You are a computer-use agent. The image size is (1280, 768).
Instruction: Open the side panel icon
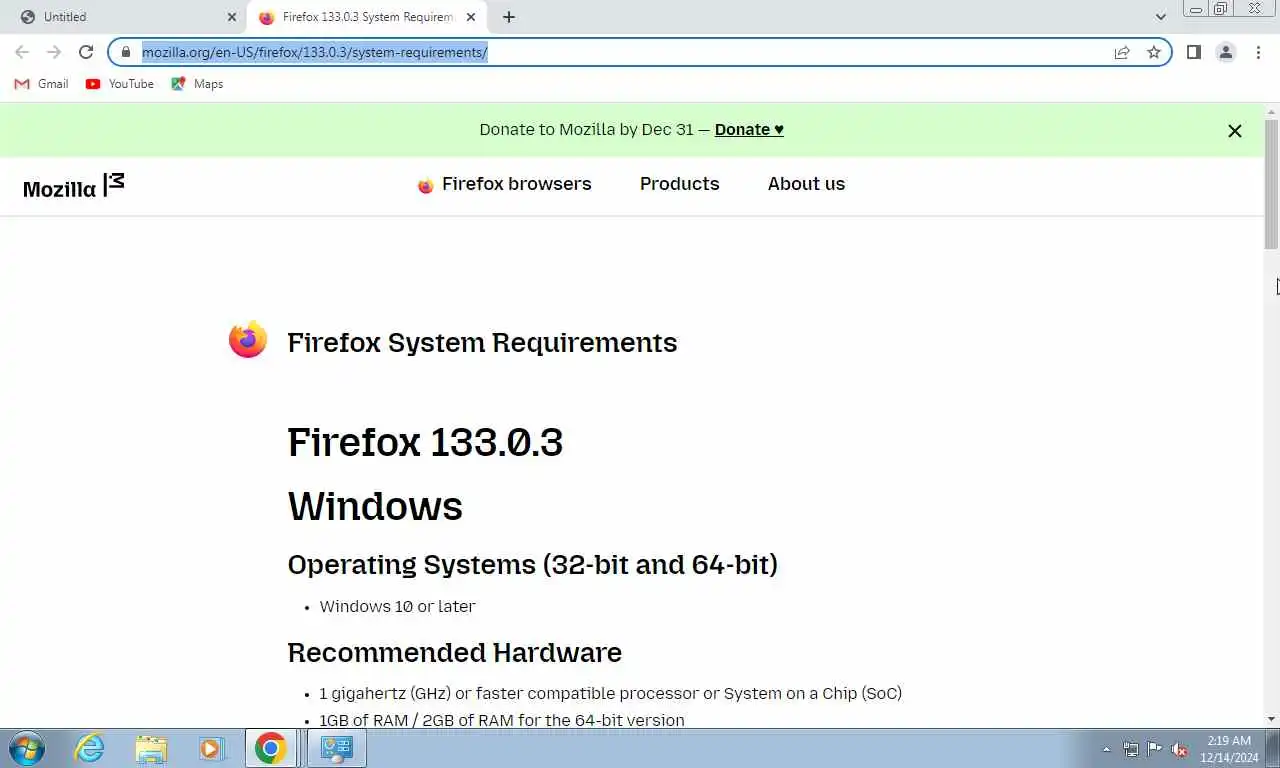pos(1193,52)
